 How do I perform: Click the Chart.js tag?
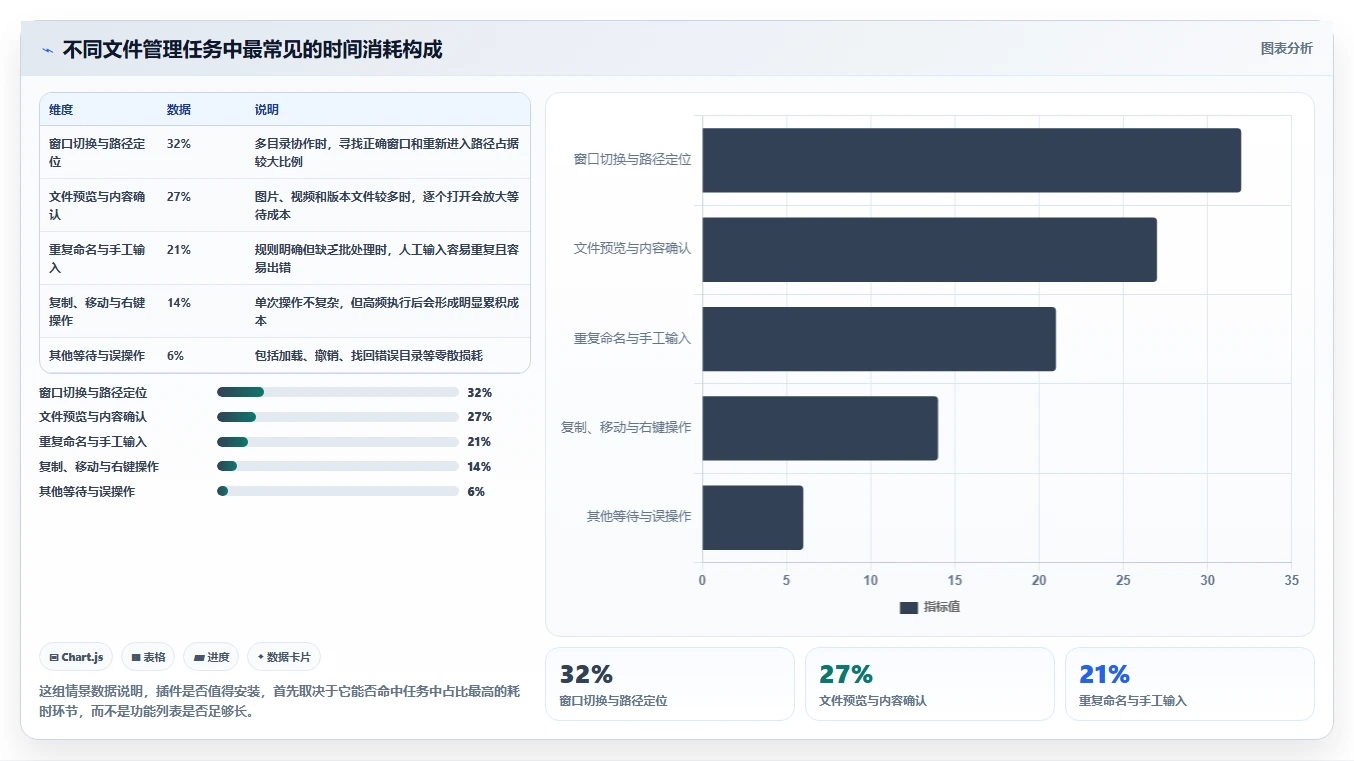click(x=76, y=657)
